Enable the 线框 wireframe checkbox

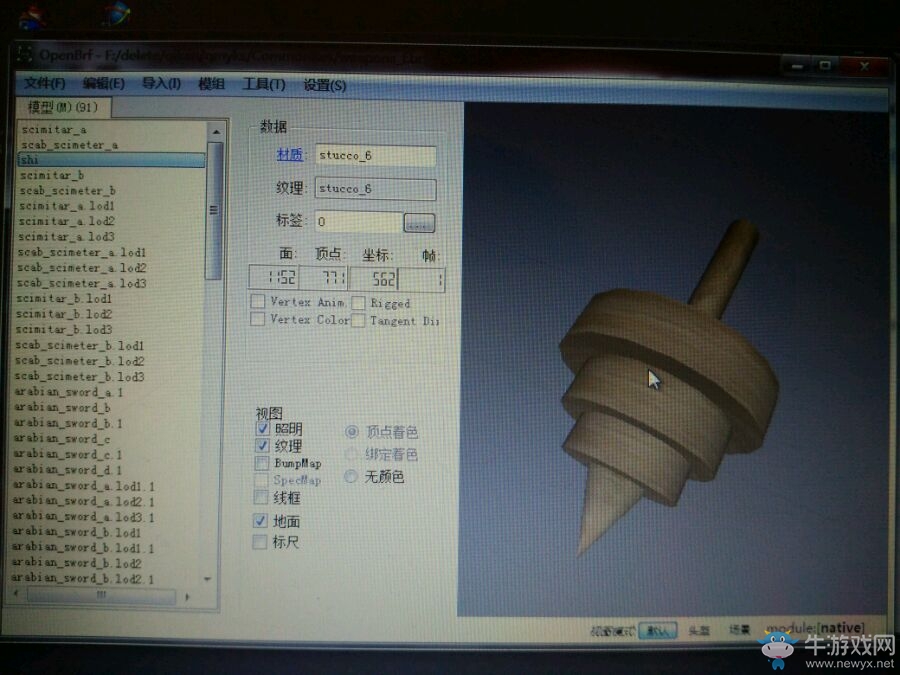[x=261, y=496]
